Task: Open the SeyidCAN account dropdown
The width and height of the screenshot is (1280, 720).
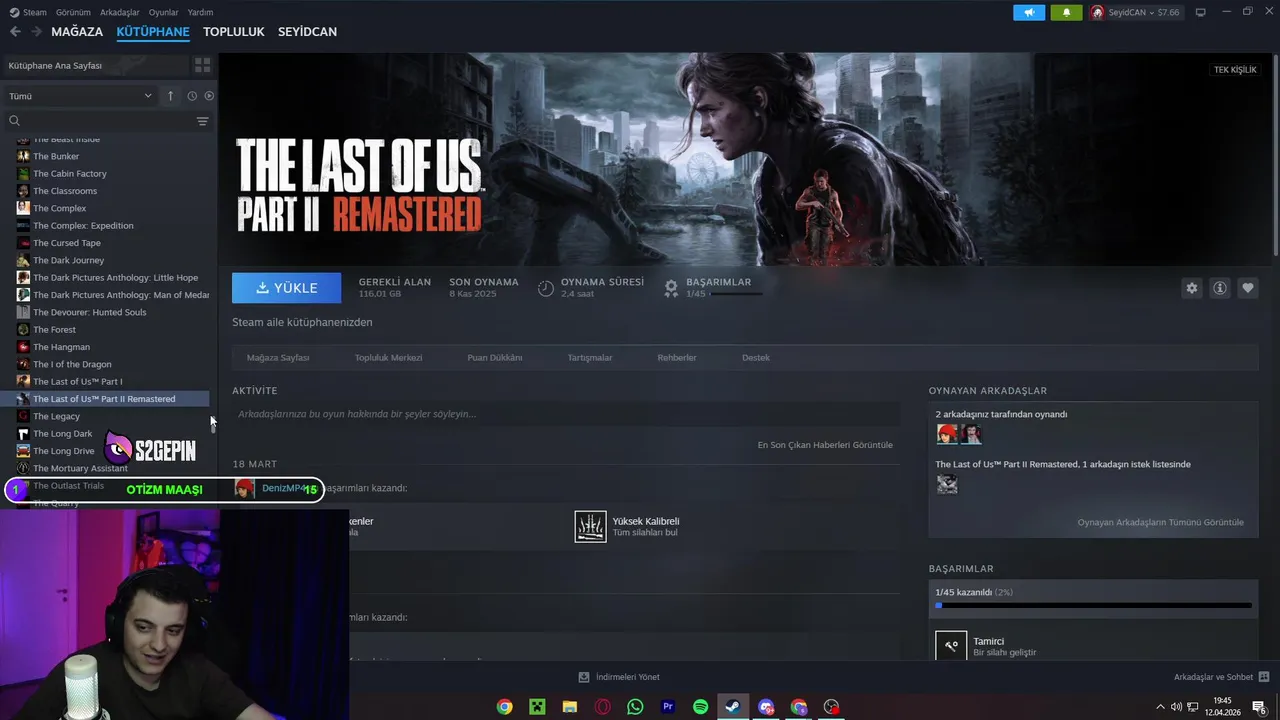Action: 1137,12
